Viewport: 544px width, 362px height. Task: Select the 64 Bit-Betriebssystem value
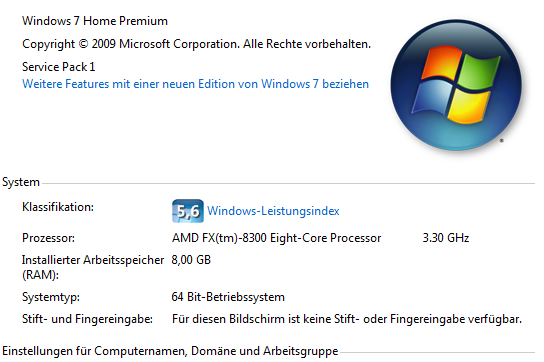tap(228, 297)
